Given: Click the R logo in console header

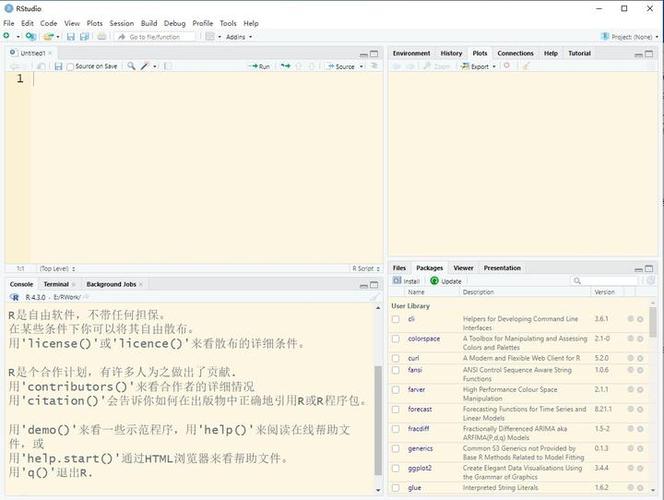Looking at the screenshot, I should [x=14, y=297].
